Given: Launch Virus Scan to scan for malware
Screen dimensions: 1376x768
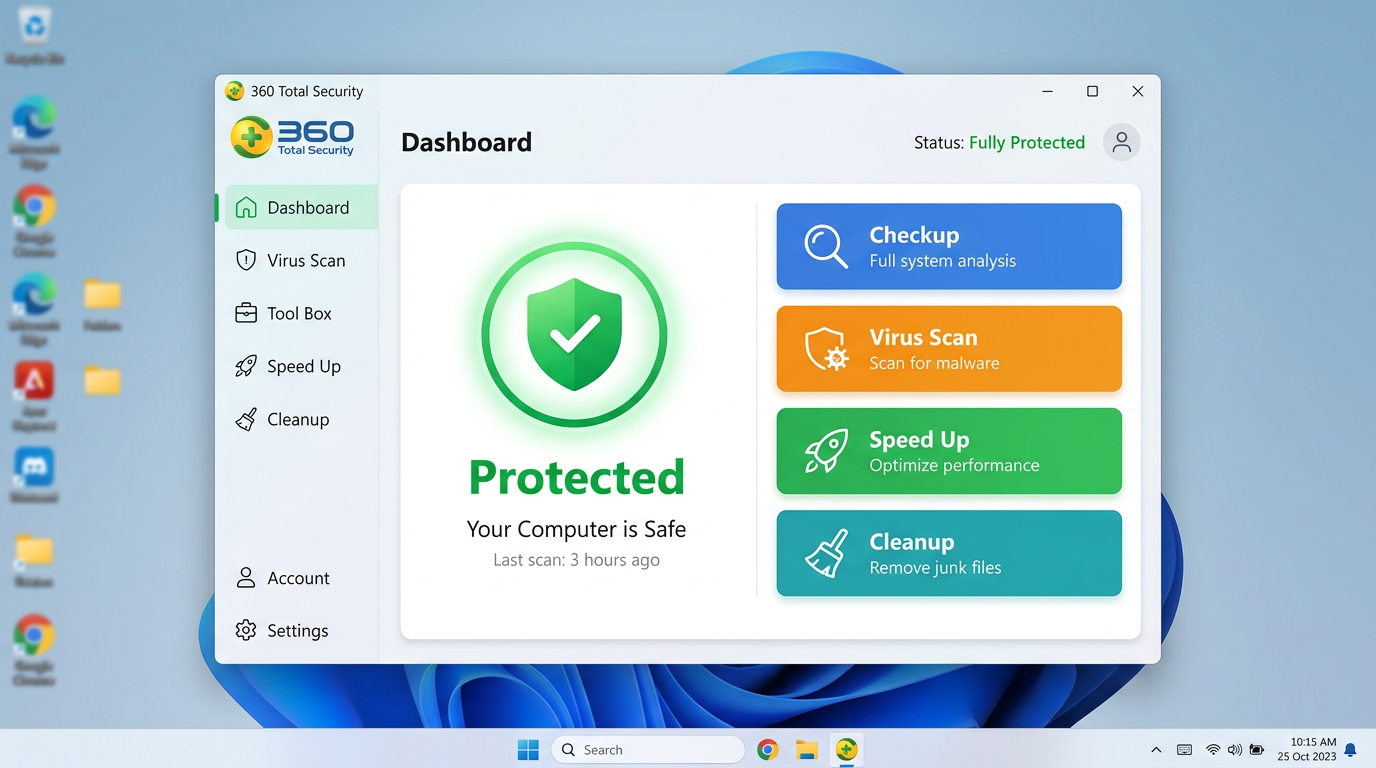Looking at the screenshot, I should click(x=948, y=349).
